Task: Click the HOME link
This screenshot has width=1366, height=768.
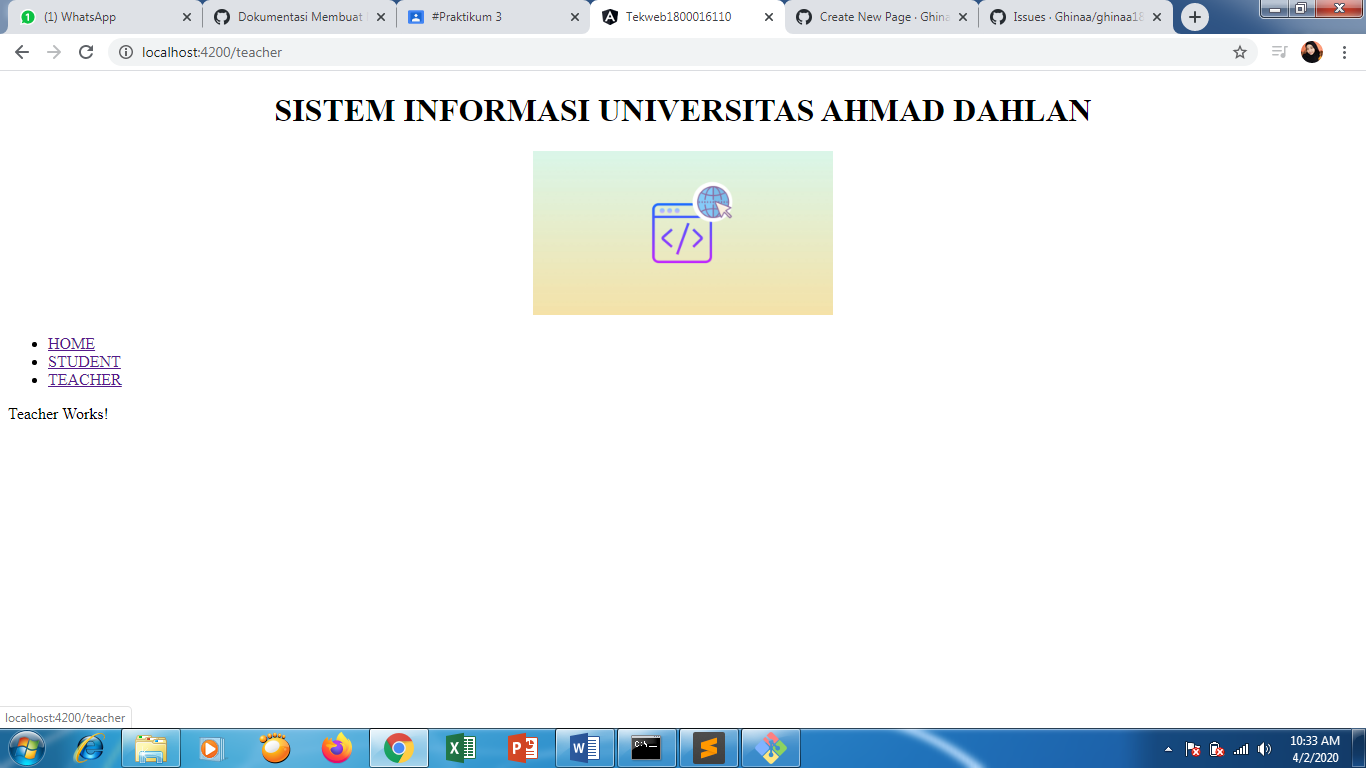Action: 71,344
